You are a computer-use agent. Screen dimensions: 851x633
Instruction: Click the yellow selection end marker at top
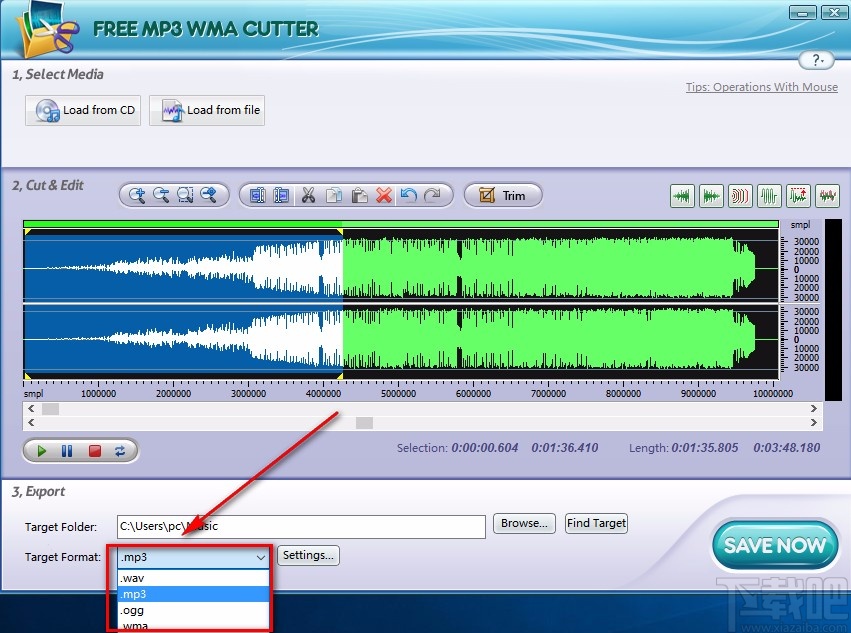pos(340,232)
